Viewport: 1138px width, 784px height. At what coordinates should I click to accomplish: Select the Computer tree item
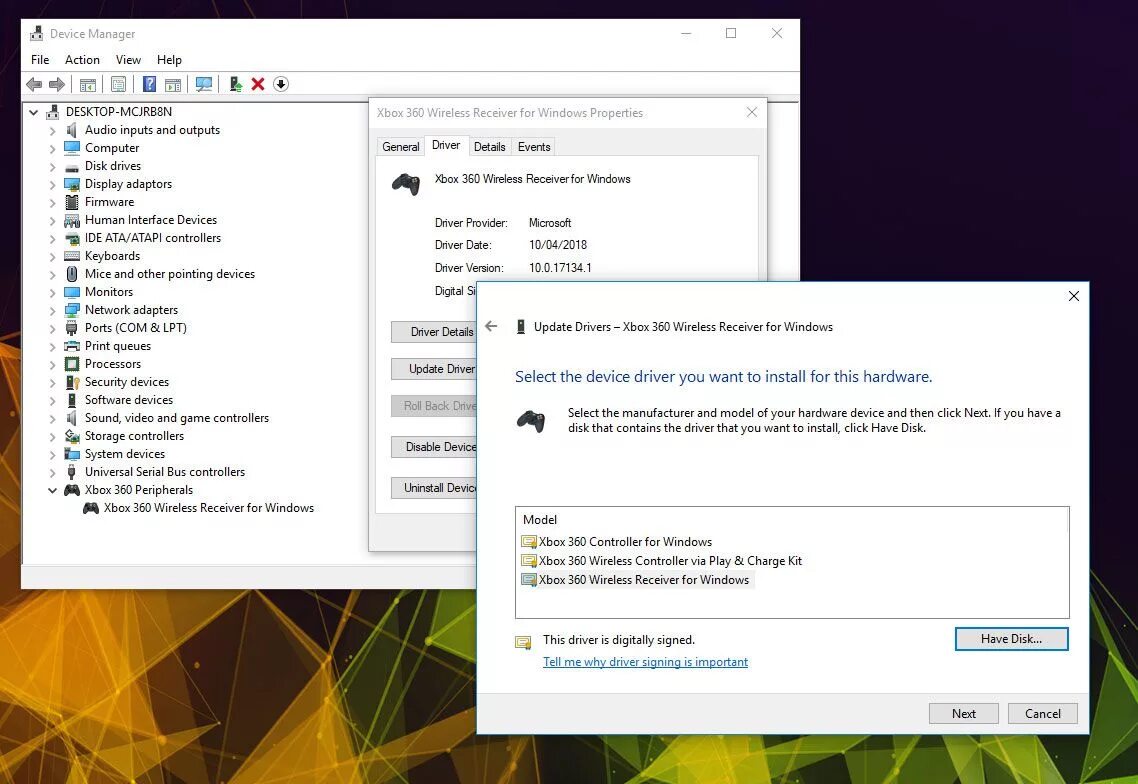(111, 148)
